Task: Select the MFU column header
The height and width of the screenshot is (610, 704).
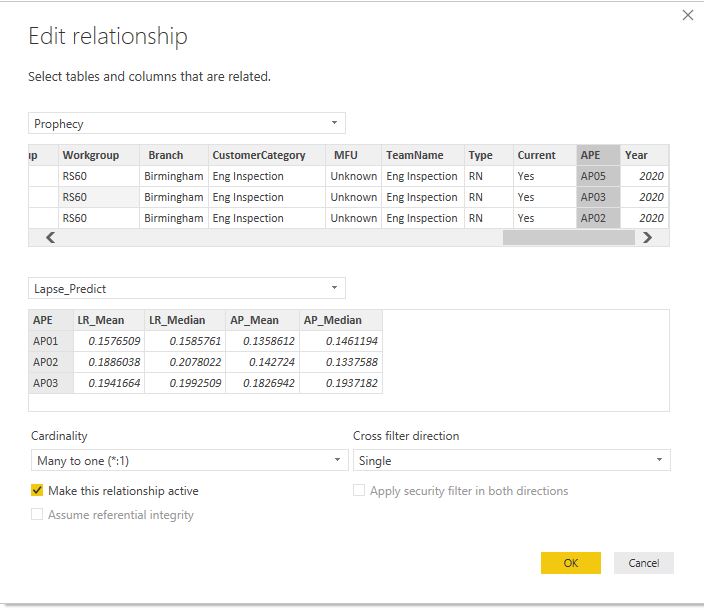Action: [x=353, y=155]
